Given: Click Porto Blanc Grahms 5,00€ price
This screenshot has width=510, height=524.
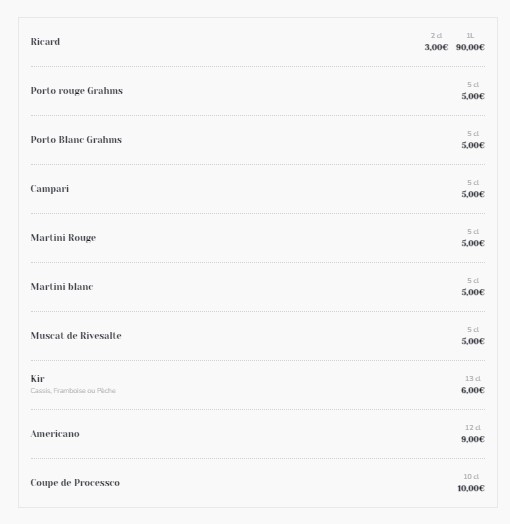Looking at the screenshot, I should tap(473, 145).
